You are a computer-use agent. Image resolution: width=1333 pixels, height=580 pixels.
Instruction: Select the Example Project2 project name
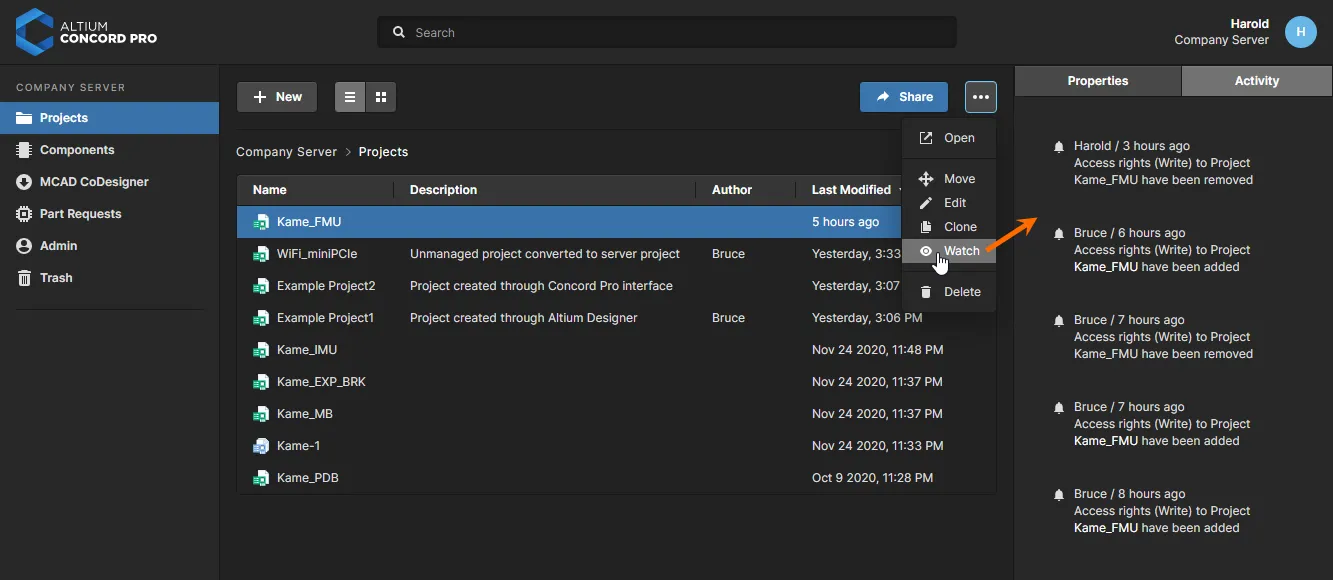(x=326, y=286)
